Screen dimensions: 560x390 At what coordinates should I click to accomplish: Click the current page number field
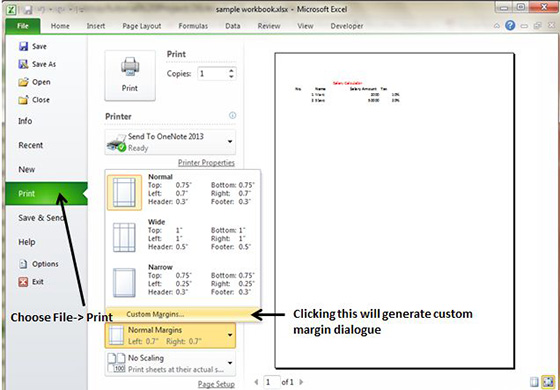(x=271, y=382)
